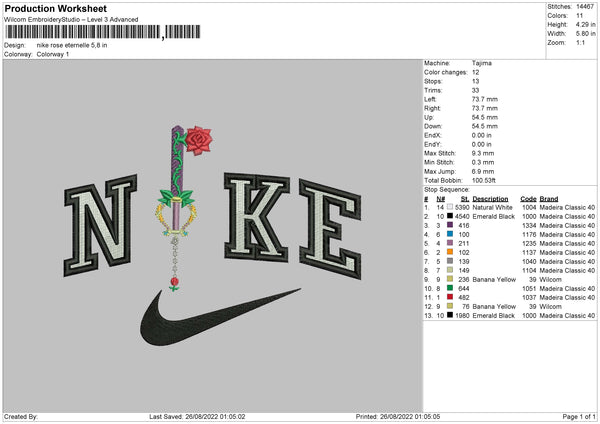Select the letter E in the design preview

(330, 228)
